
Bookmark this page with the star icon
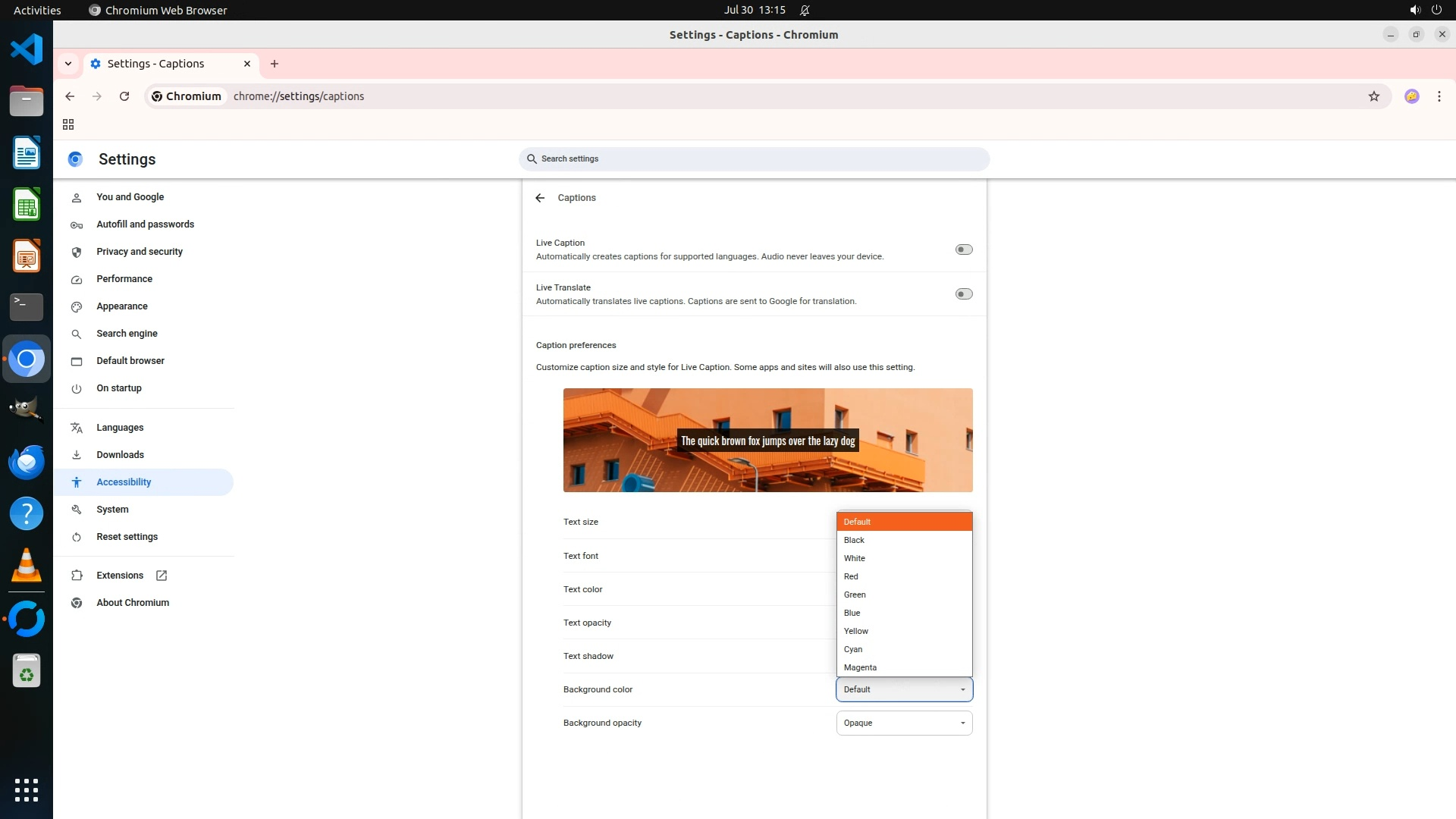pos(1373,96)
